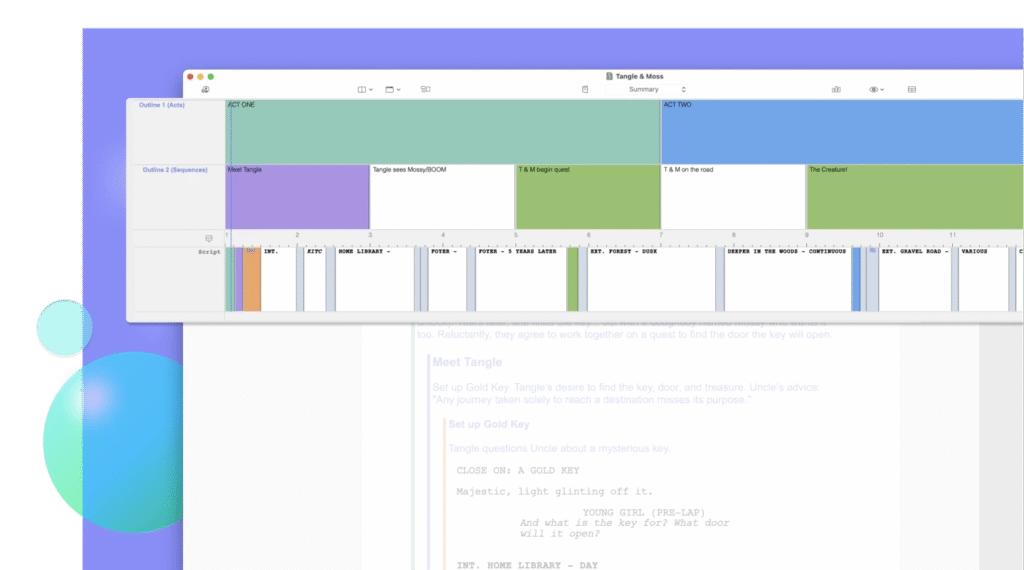
Task: Select the T & M begin quest sequence
Action: pos(587,198)
